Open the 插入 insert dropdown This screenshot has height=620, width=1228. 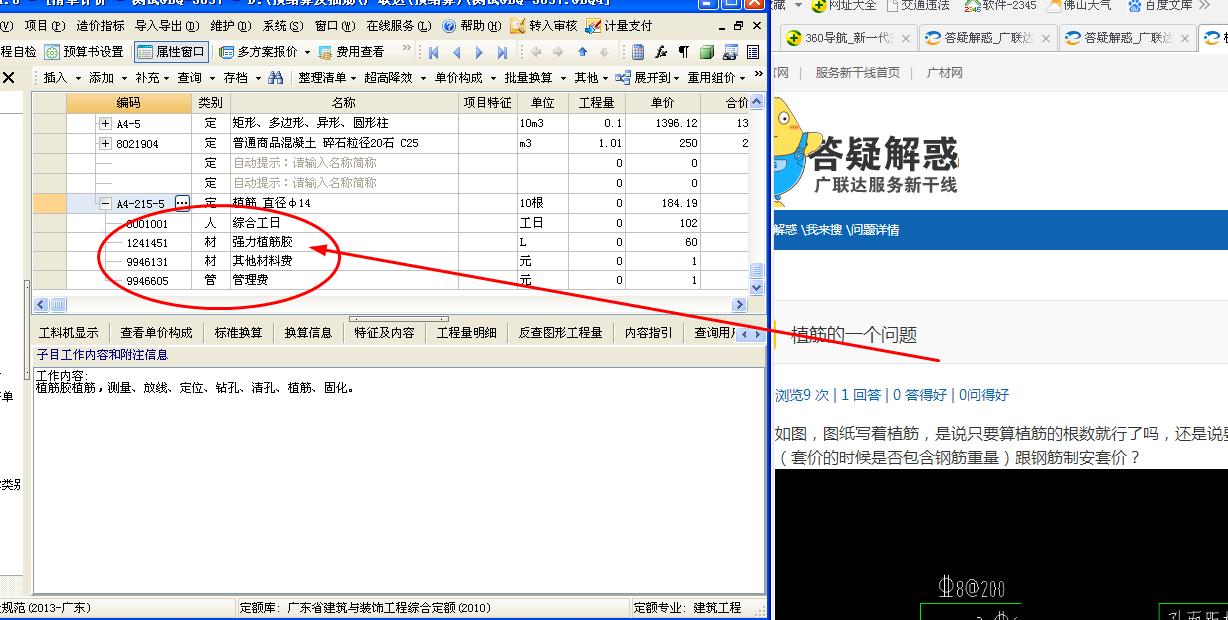[62, 77]
